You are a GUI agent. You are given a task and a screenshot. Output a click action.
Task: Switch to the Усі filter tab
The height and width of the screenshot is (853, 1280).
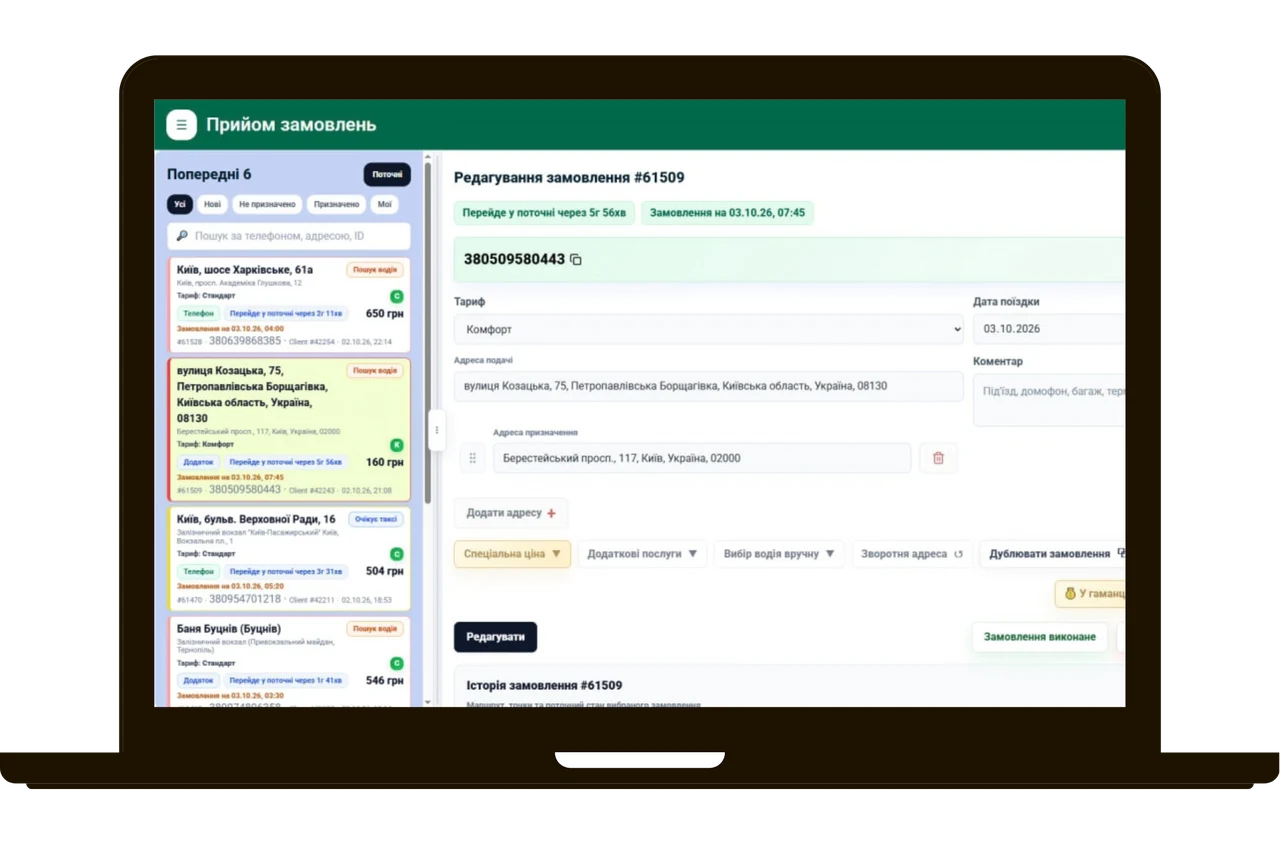click(180, 204)
